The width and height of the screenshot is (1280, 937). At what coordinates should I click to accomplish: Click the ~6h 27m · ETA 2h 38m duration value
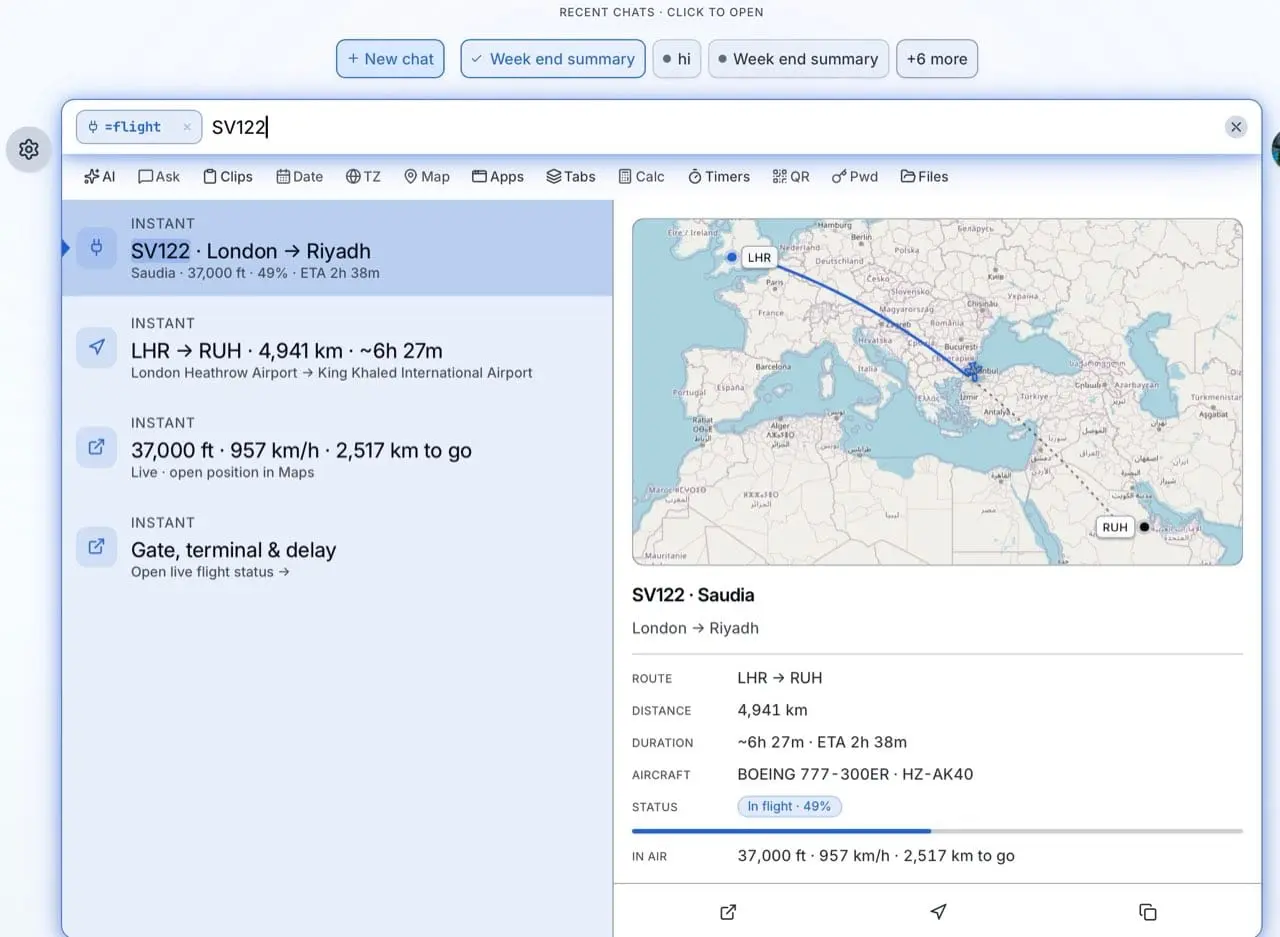[x=822, y=742]
